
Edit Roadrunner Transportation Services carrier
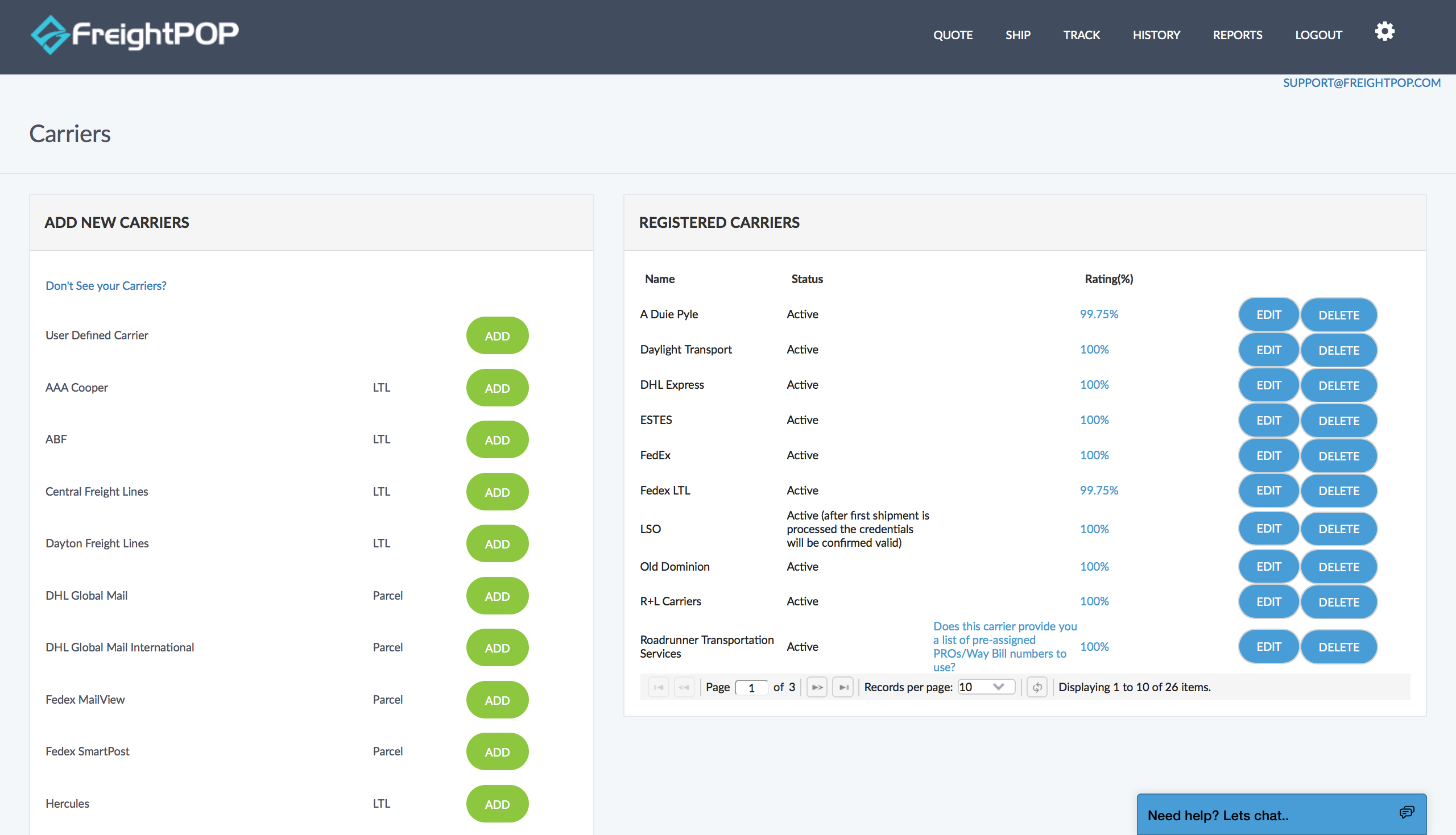click(x=1268, y=646)
